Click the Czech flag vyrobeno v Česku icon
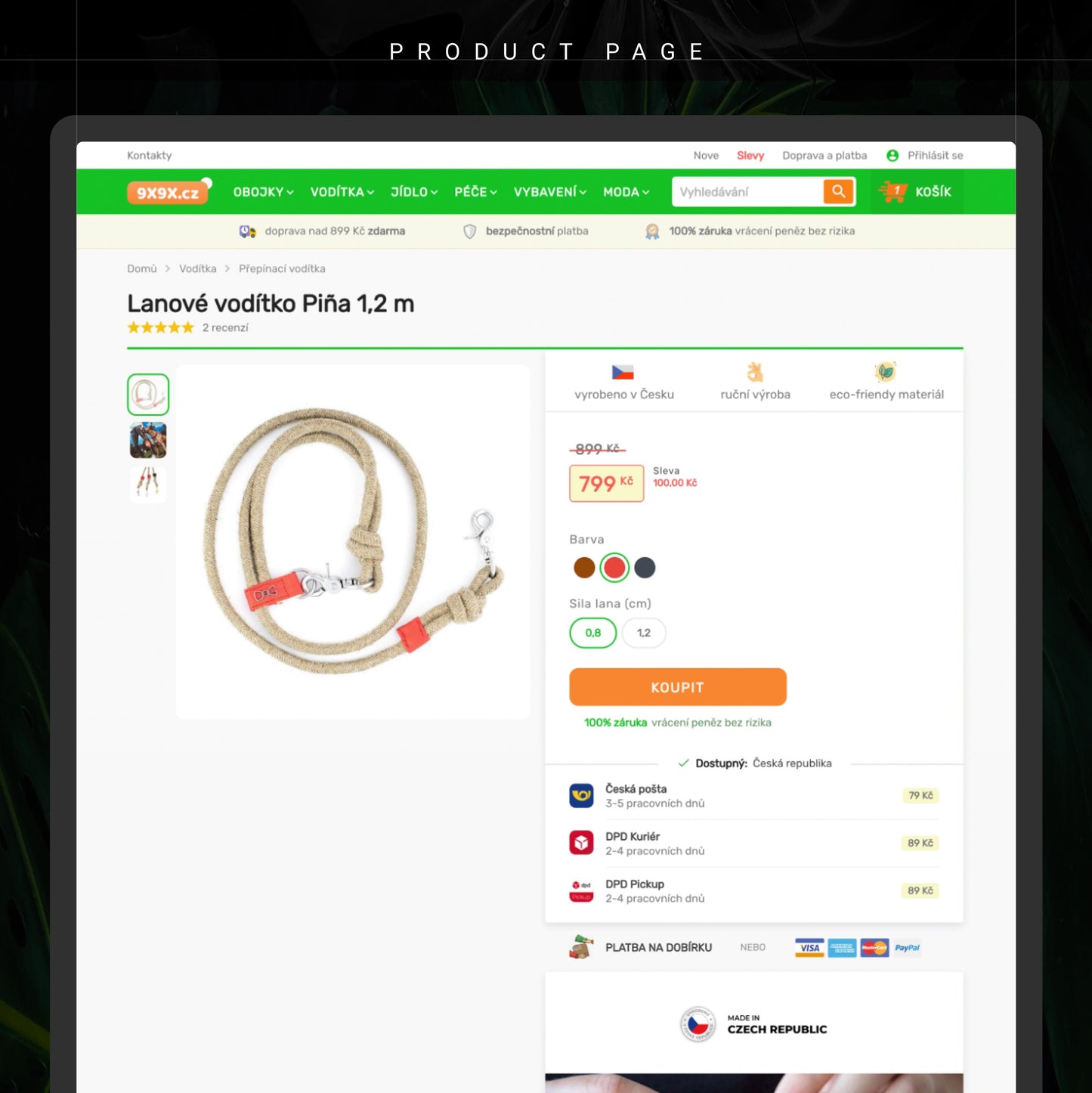This screenshot has width=1092, height=1093. pyautogui.click(x=623, y=372)
